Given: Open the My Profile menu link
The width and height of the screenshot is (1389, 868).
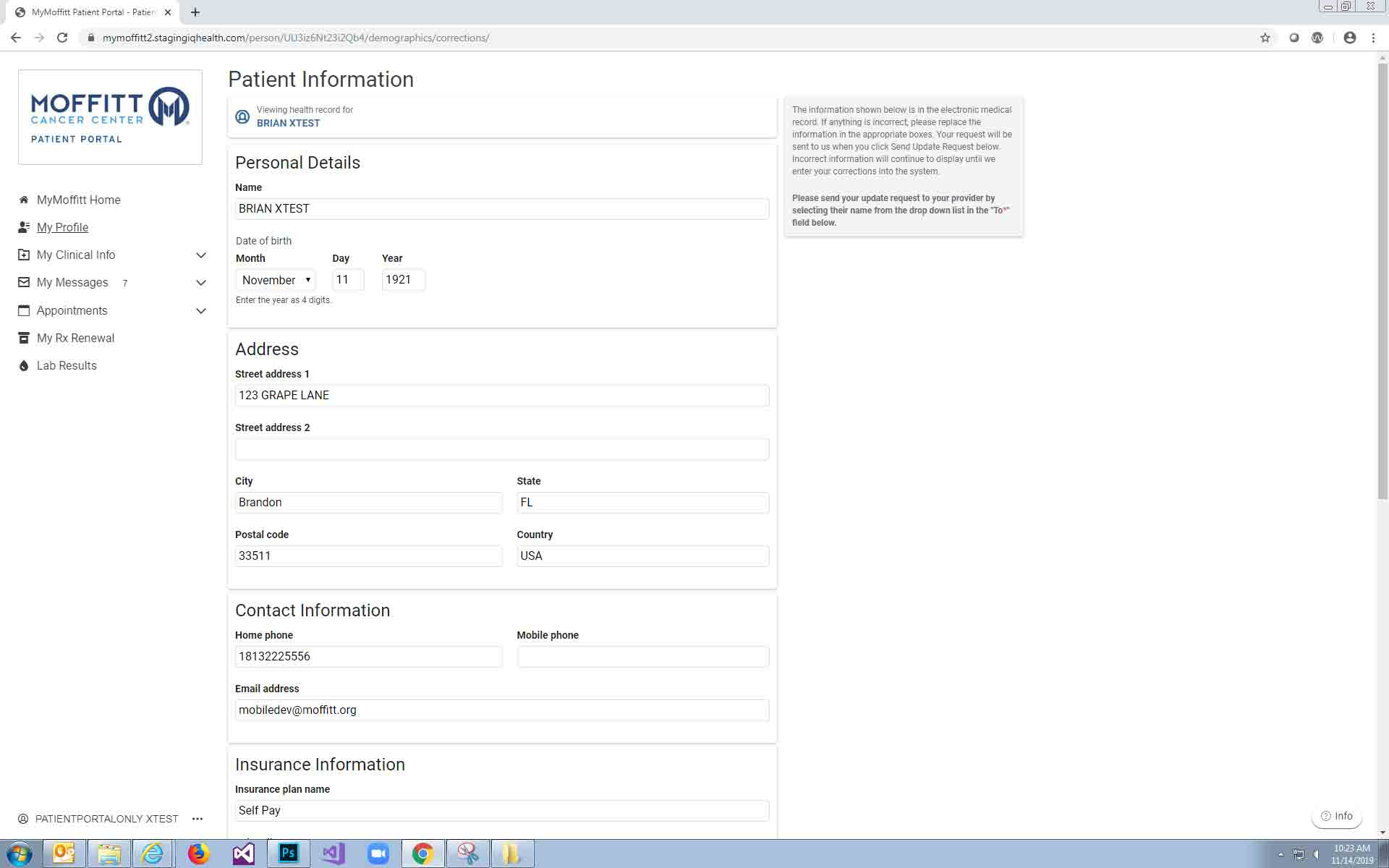Looking at the screenshot, I should tap(62, 227).
